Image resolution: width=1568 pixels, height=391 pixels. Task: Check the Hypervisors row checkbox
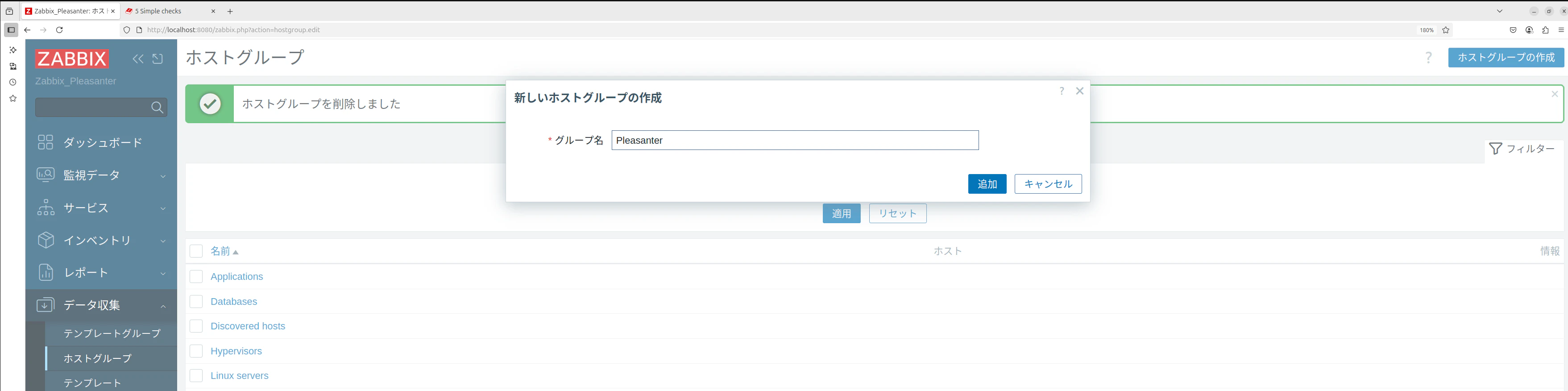point(196,351)
